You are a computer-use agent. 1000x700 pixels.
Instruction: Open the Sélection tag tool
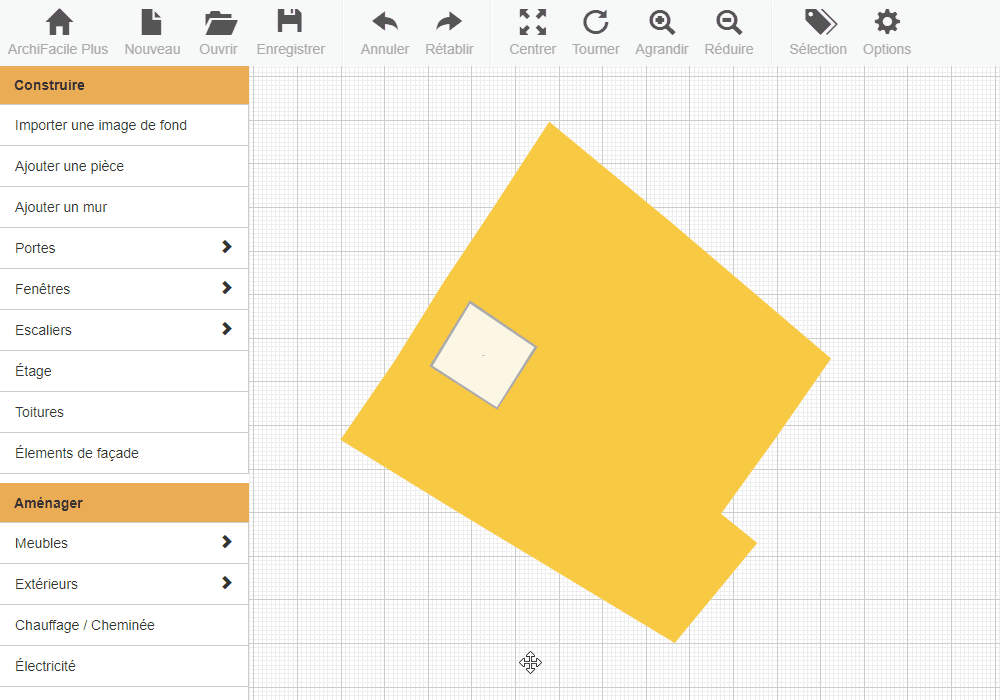[818, 23]
